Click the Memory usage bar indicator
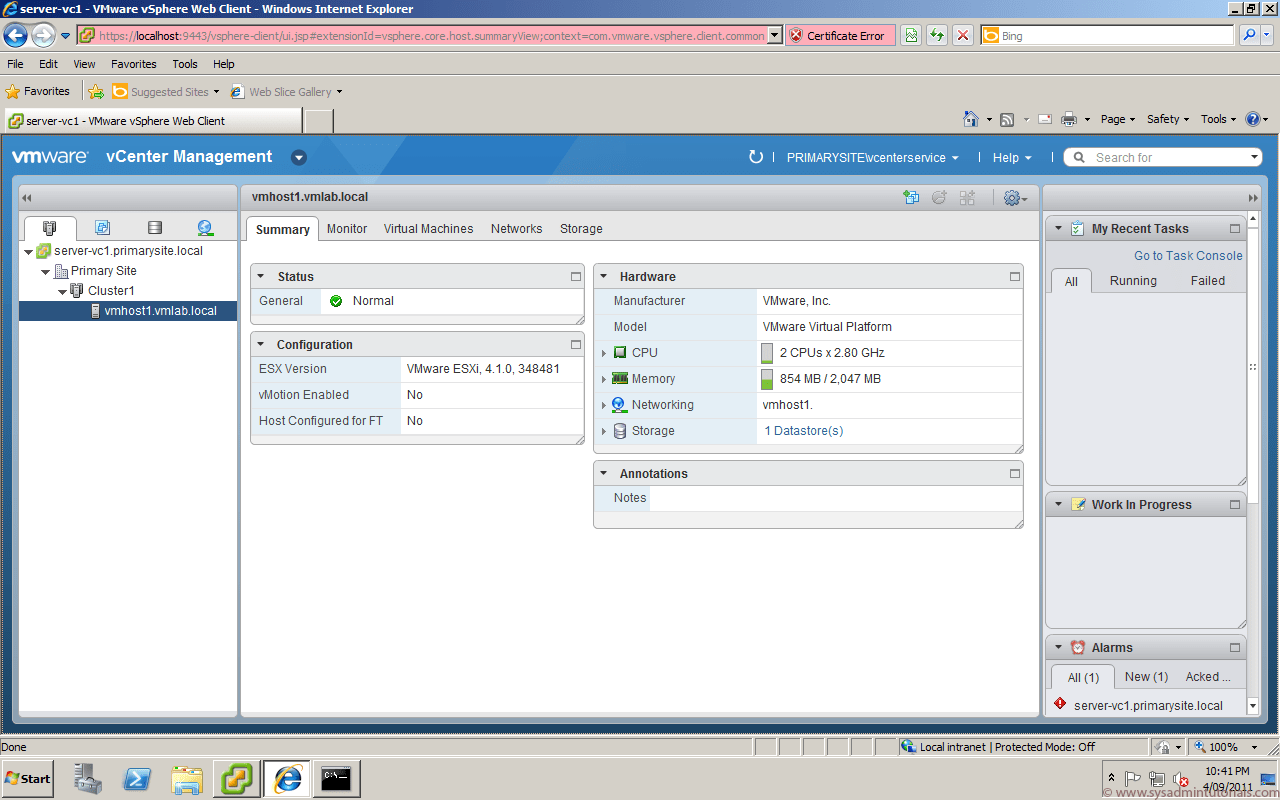The height and width of the screenshot is (800, 1280). pyautogui.click(x=766, y=378)
